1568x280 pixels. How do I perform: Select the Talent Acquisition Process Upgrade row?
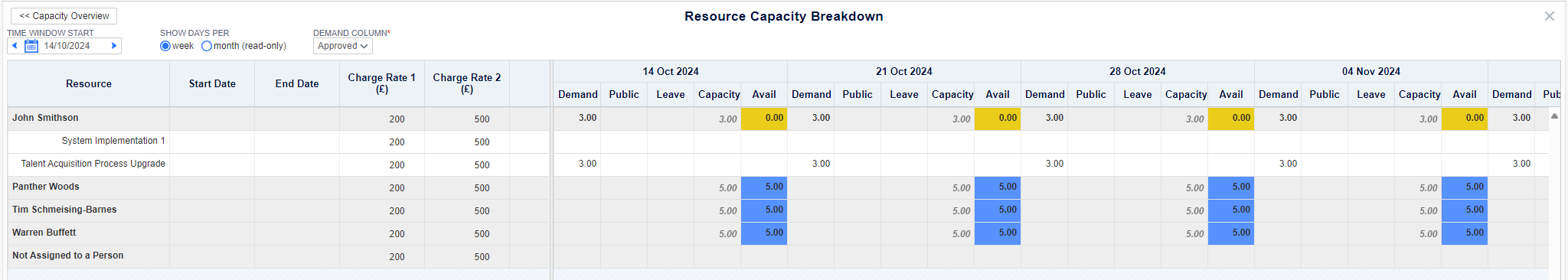coord(279,164)
